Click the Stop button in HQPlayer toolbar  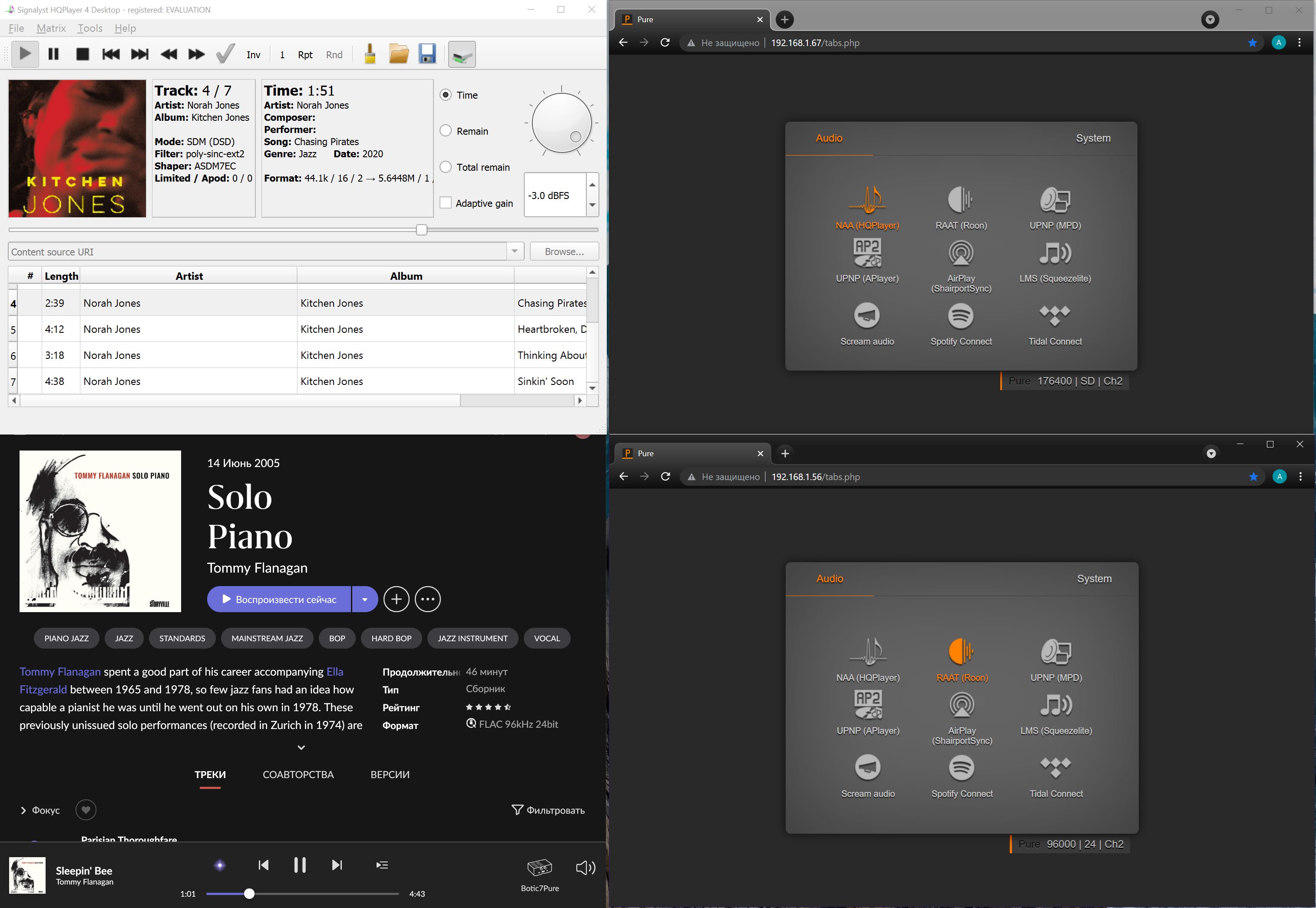(x=83, y=55)
